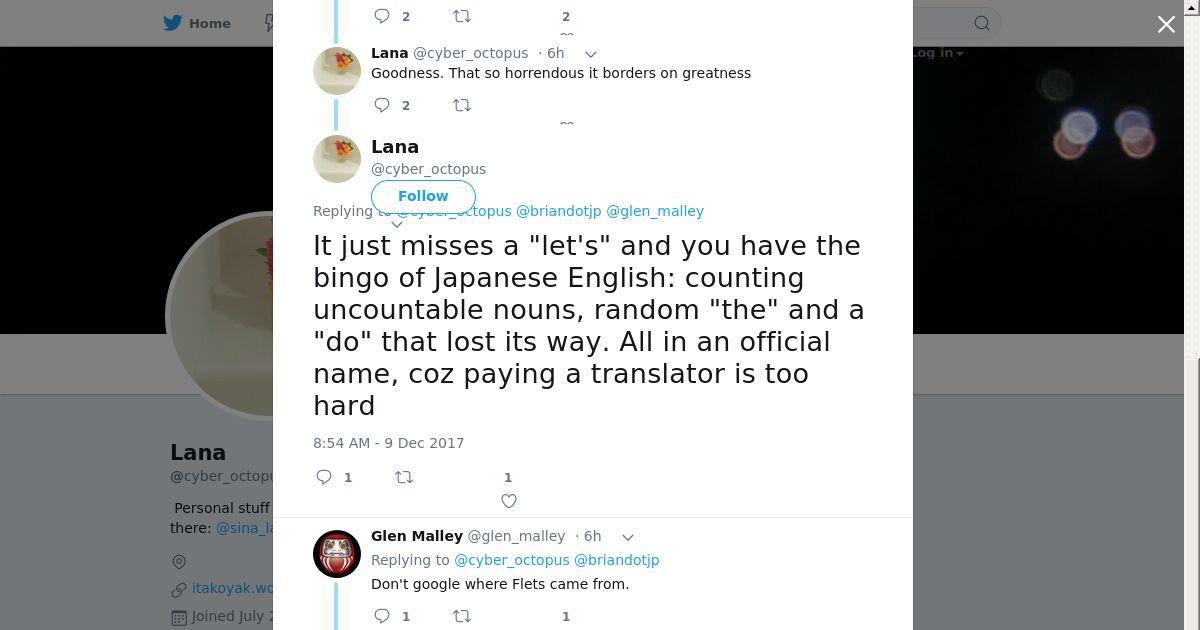
Task: Like the main Lana tweet
Action: (509, 501)
